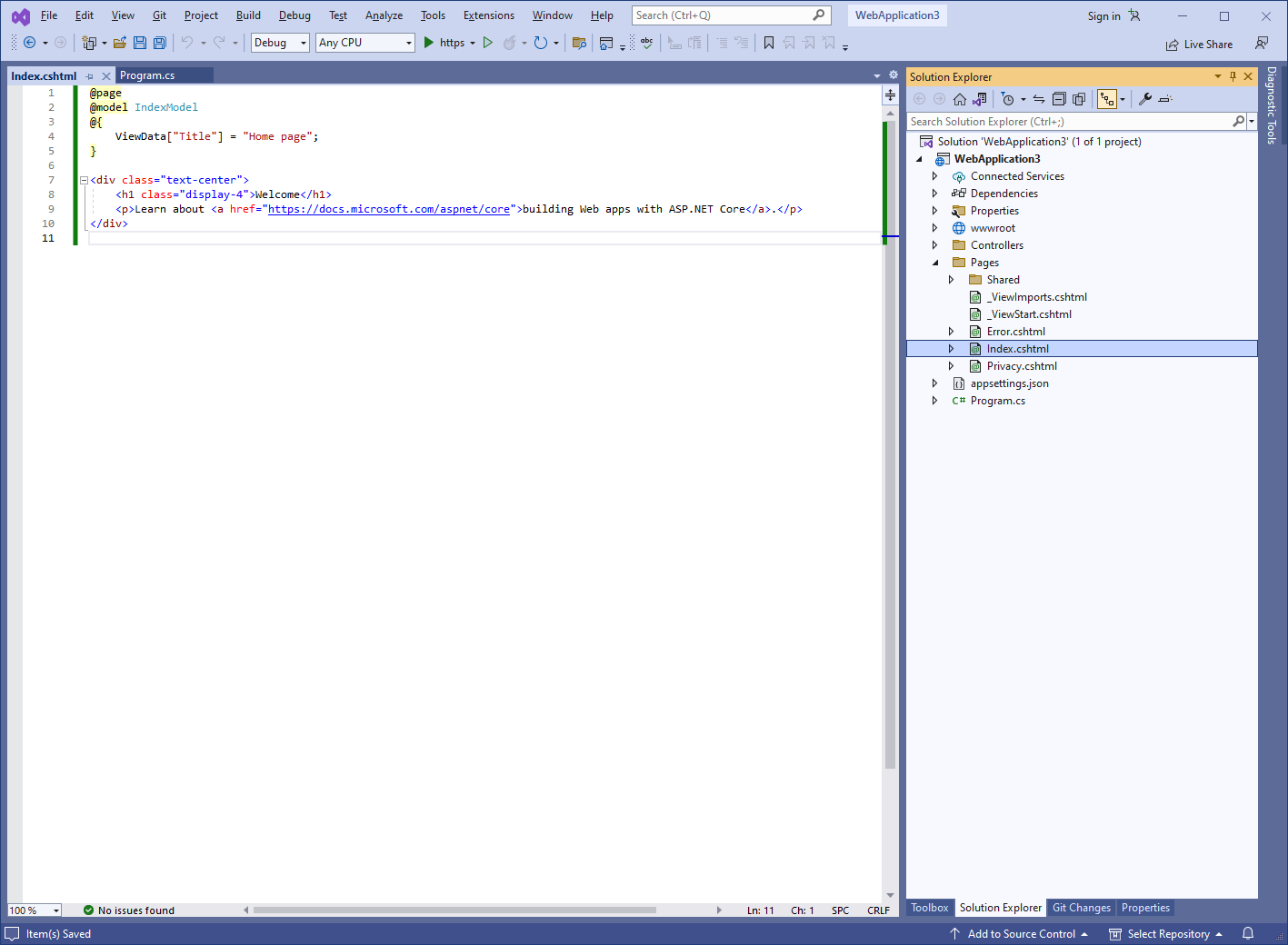Viewport: 1288px width, 945px height.
Task: Click the Solution Explorer Home icon
Action: pos(959,99)
